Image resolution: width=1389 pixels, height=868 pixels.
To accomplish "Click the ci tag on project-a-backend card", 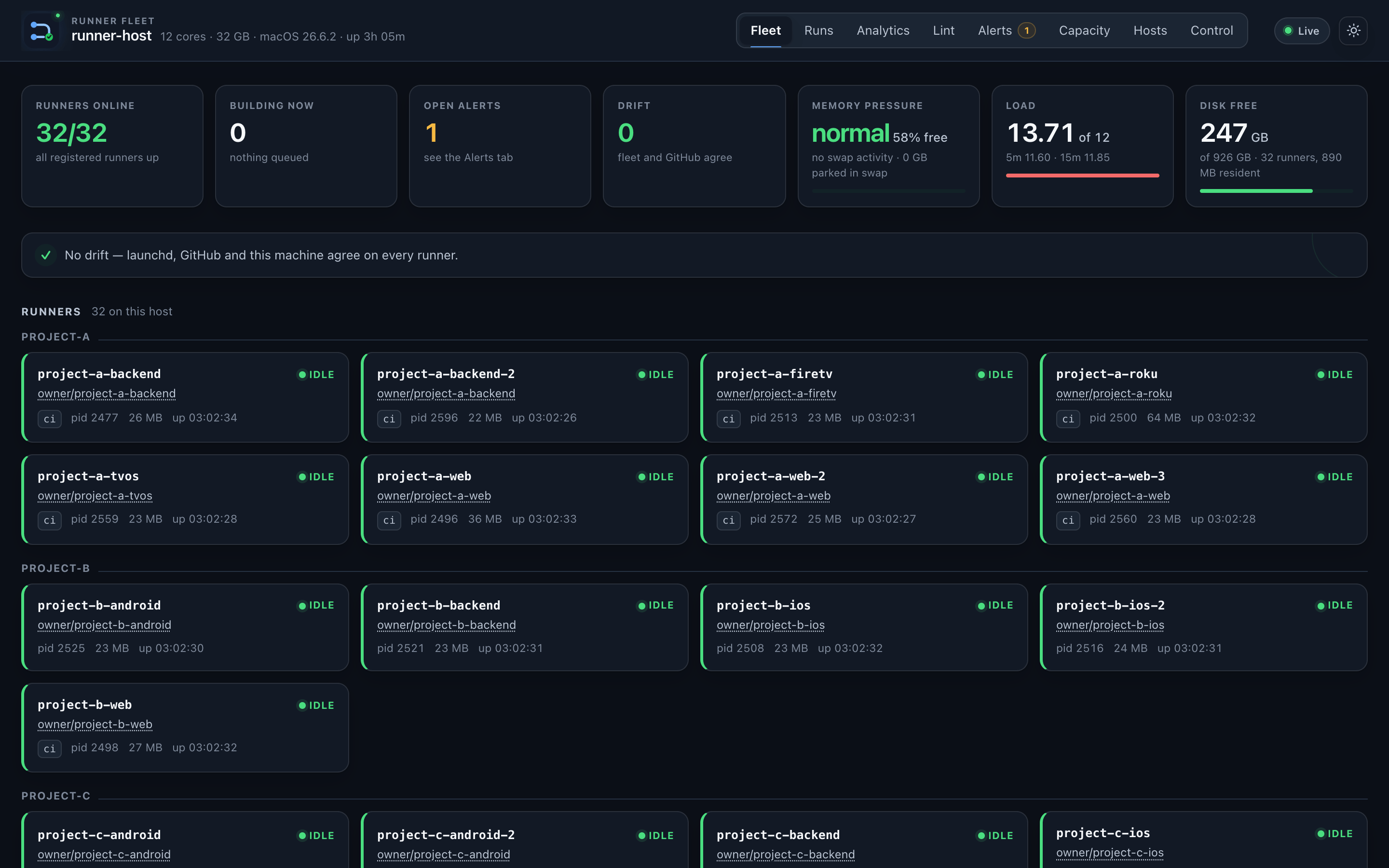I will [50, 419].
